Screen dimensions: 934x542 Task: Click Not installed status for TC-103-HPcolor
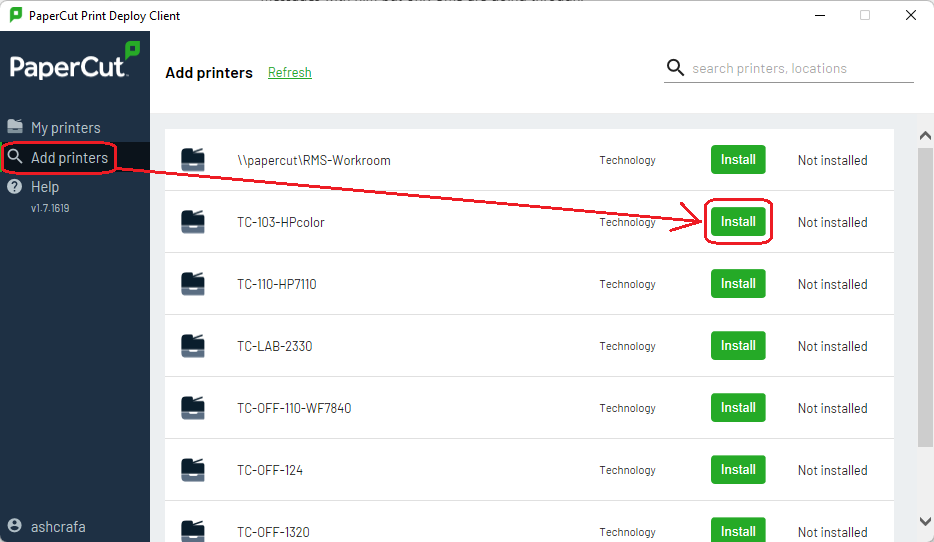click(x=832, y=222)
